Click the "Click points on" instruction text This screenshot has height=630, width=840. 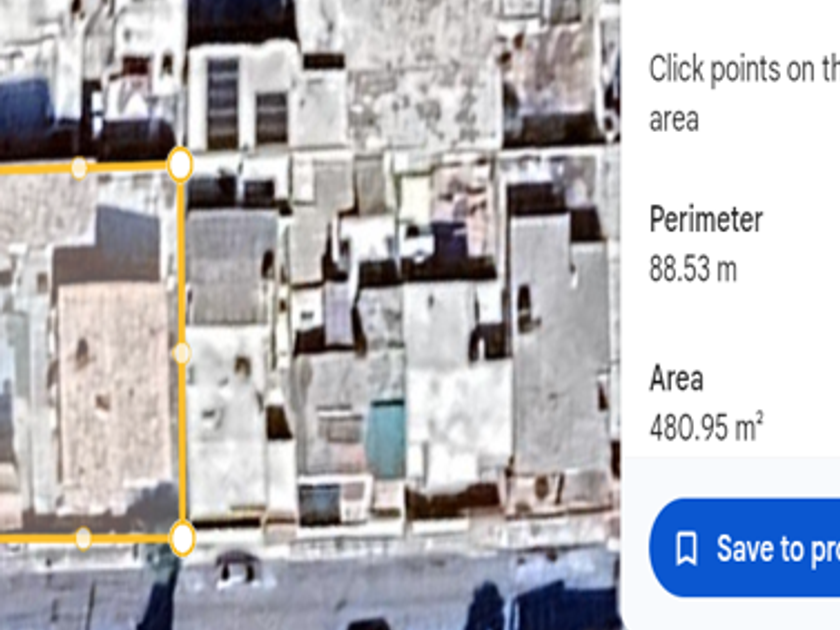[x=745, y=70]
